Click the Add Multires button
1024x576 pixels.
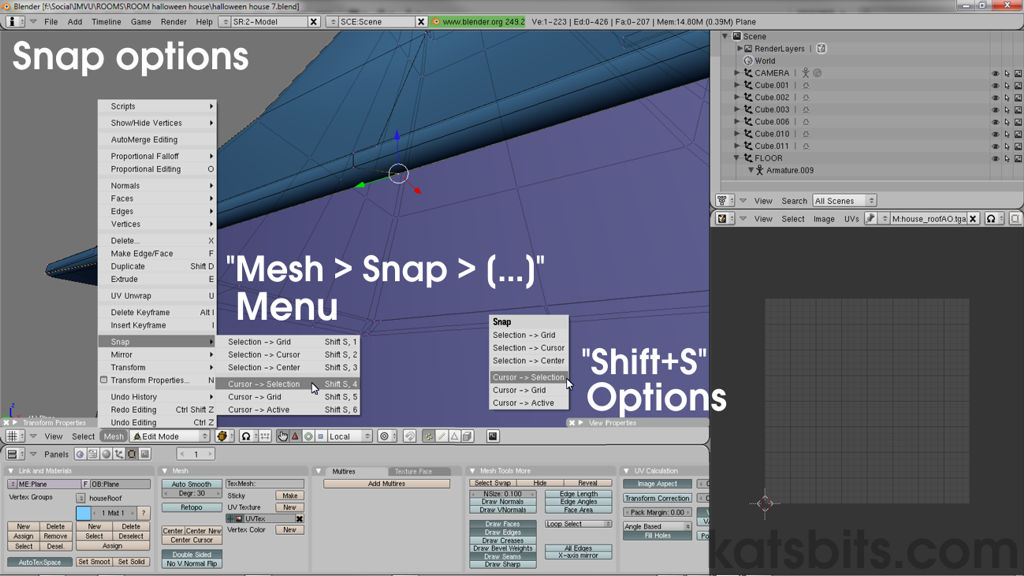387,484
